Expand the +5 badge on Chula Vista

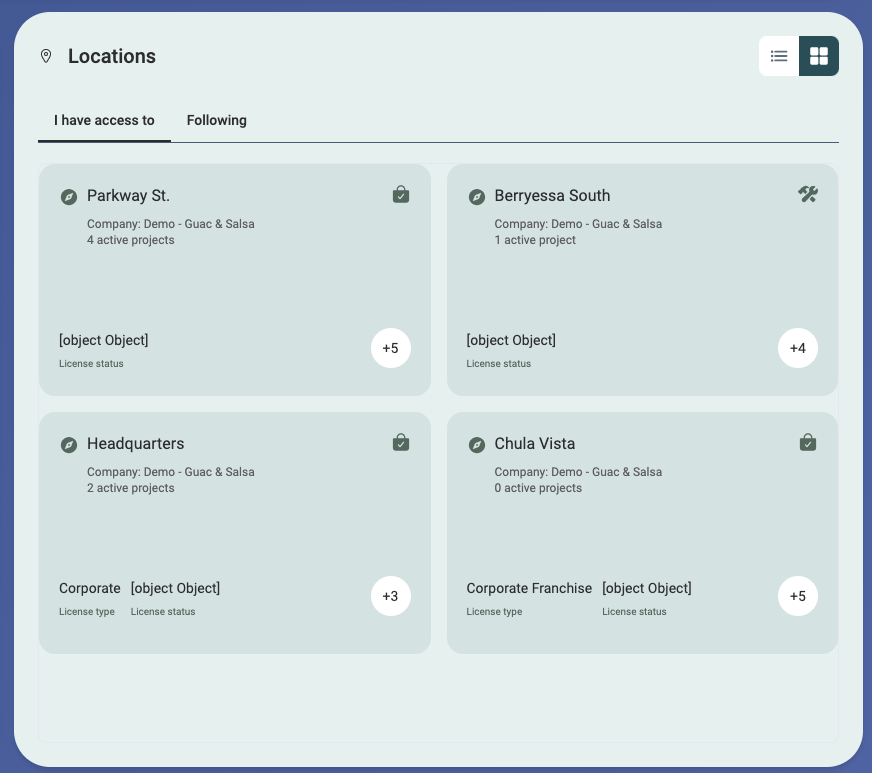coord(797,596)
